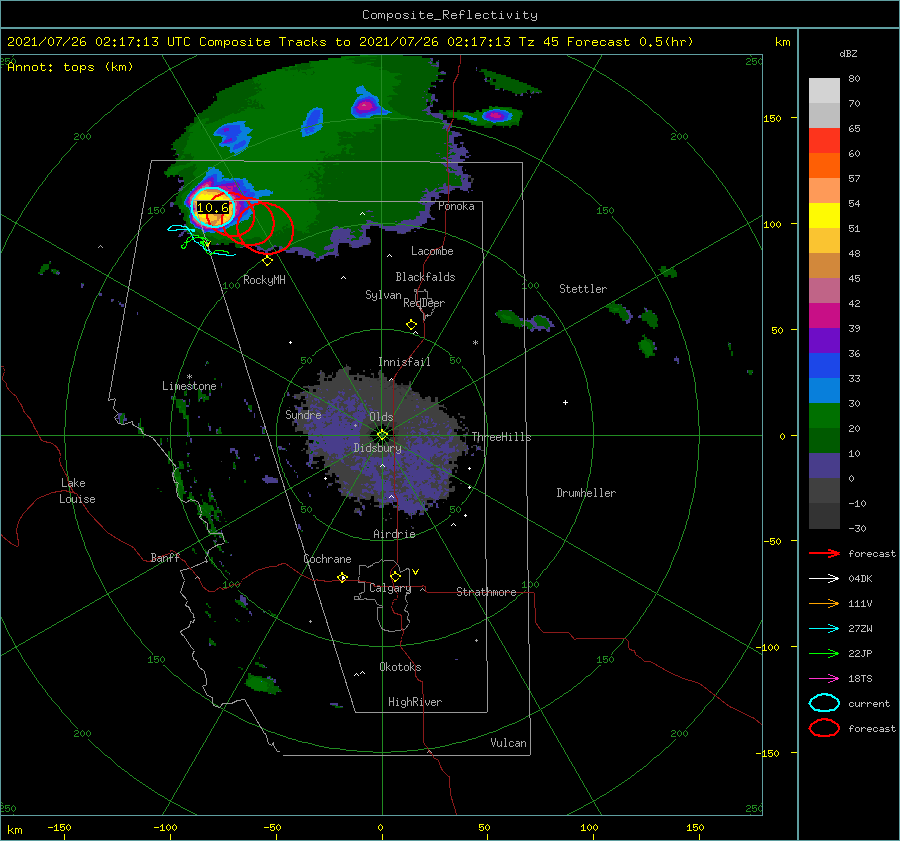
Task: Click the cyan current ellipse legend icon
Action: click(x=824, y=703)
